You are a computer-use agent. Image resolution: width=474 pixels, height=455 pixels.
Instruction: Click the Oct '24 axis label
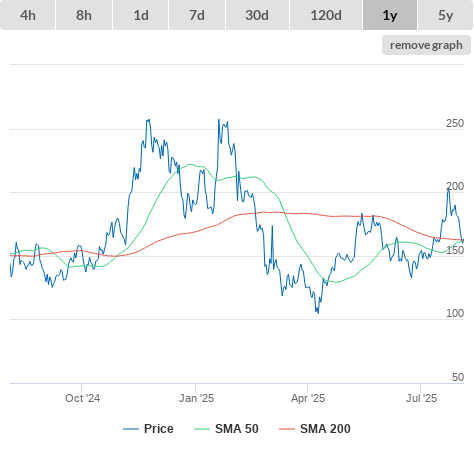coord(82,398)
